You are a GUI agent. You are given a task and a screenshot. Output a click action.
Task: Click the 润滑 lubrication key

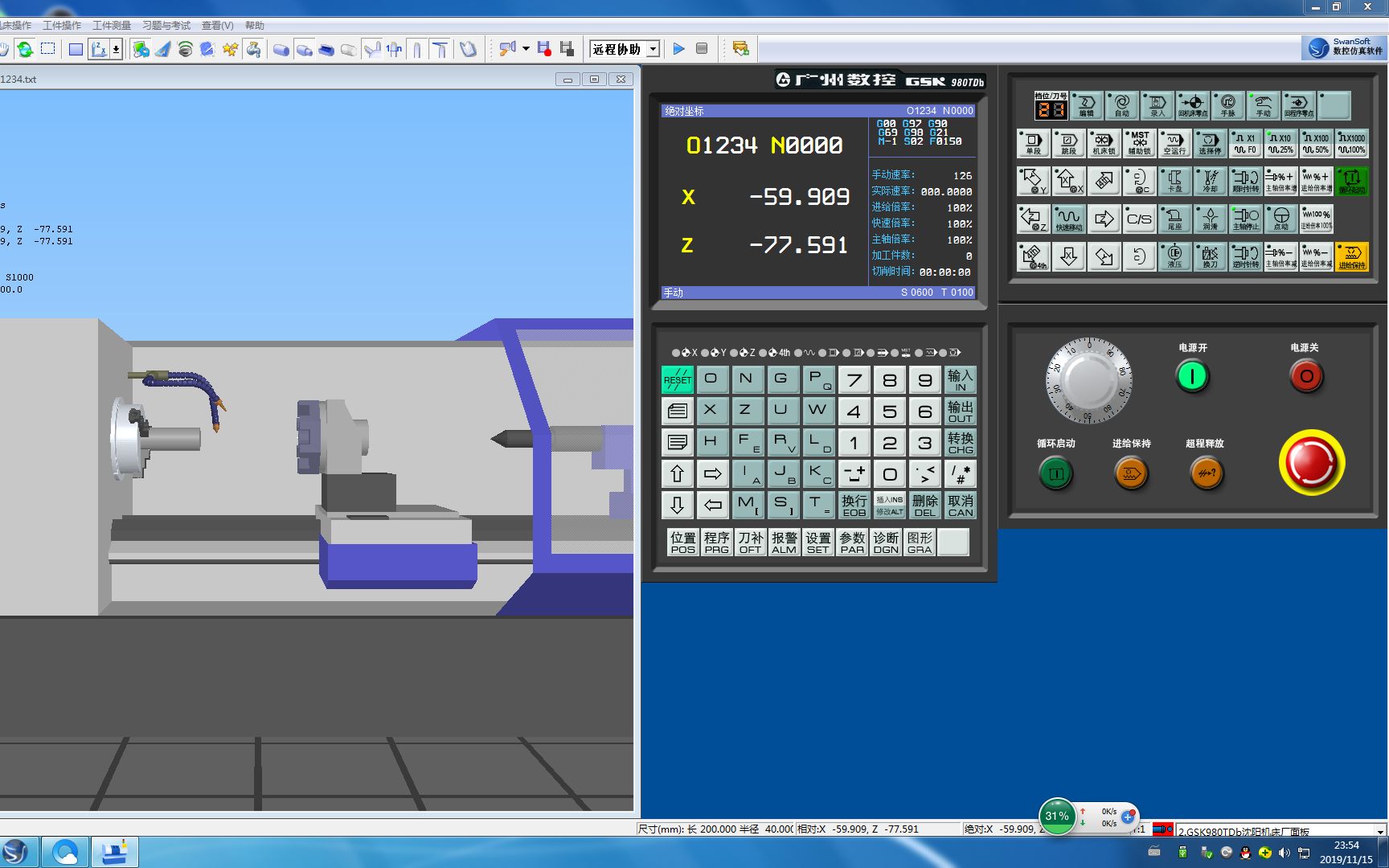click(x=1210, y=219)
